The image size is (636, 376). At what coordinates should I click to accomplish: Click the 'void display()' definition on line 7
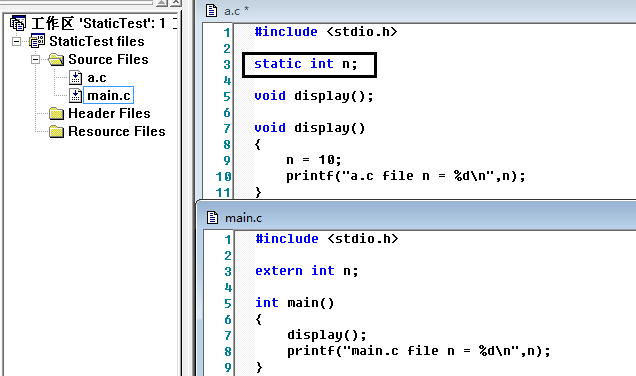(x=310, y=128)
